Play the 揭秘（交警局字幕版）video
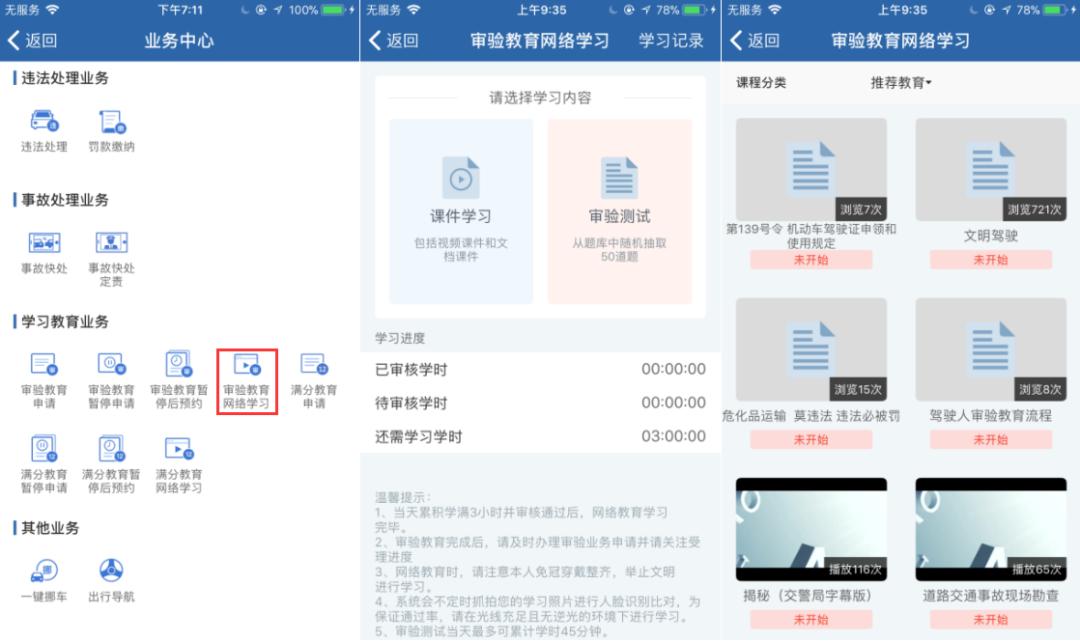1080x641 pixels. 812,527
